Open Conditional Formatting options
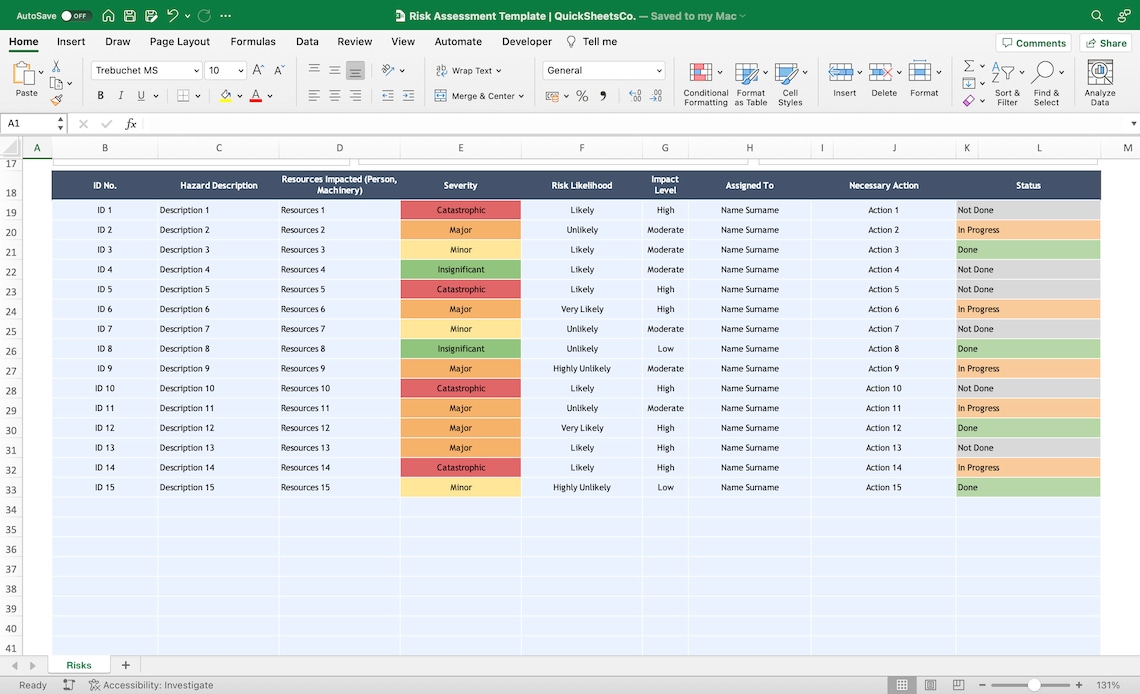The height and width of the screenshot is (694, 1140). pos(705,82)
